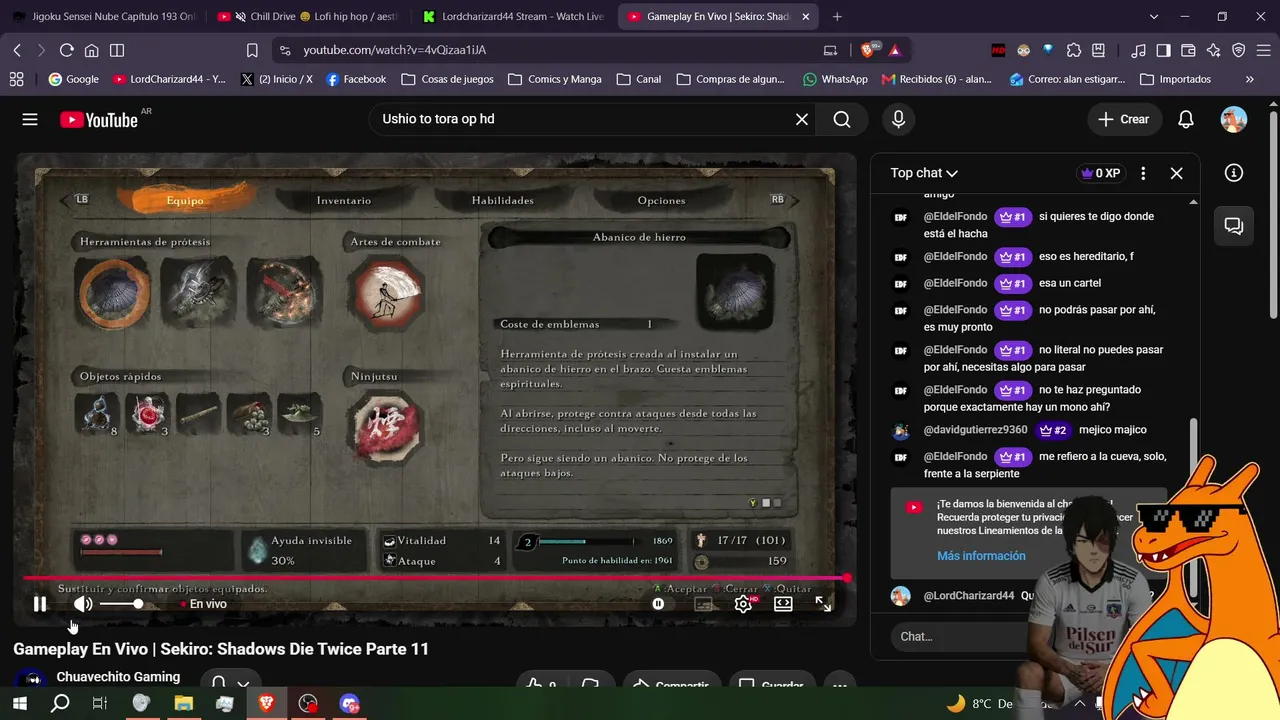
Task: Go to the browser home page
Action: 91,50
